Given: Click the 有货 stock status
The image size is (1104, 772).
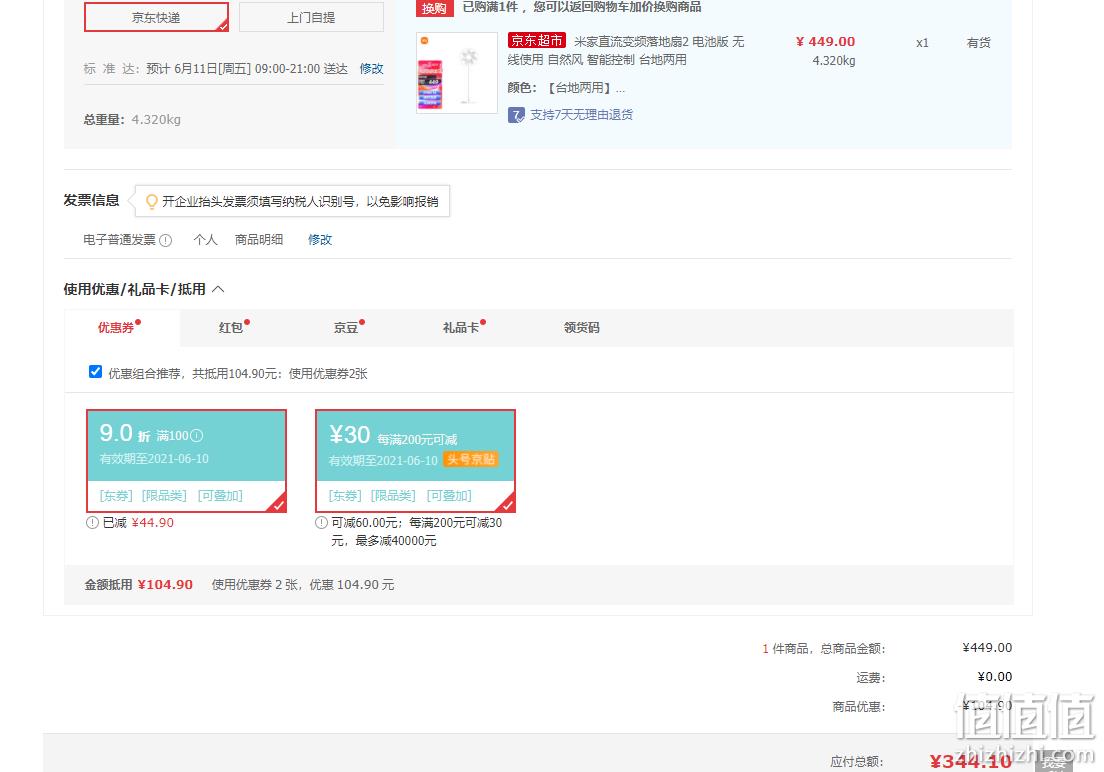Looking at the screenshot, I should 979,43.
